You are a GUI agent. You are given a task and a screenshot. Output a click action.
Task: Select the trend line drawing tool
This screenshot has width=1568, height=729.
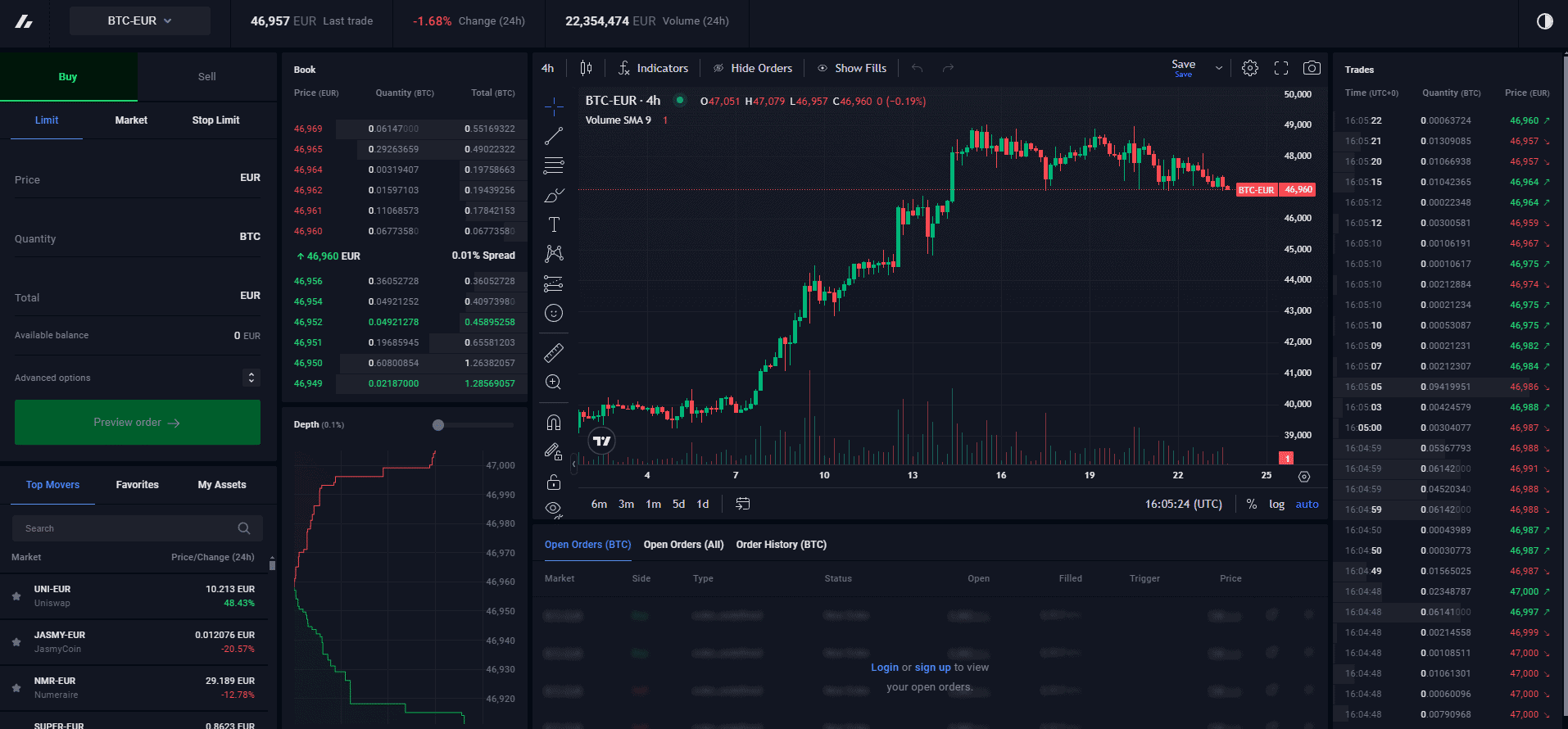(x=554, y=136)
